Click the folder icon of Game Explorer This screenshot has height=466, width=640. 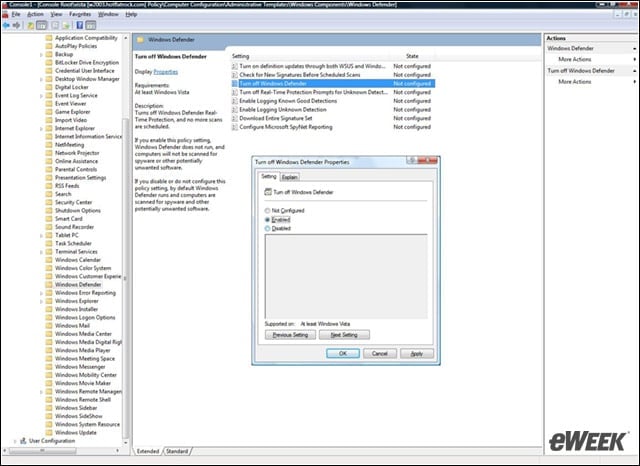[x=49, y=112]
